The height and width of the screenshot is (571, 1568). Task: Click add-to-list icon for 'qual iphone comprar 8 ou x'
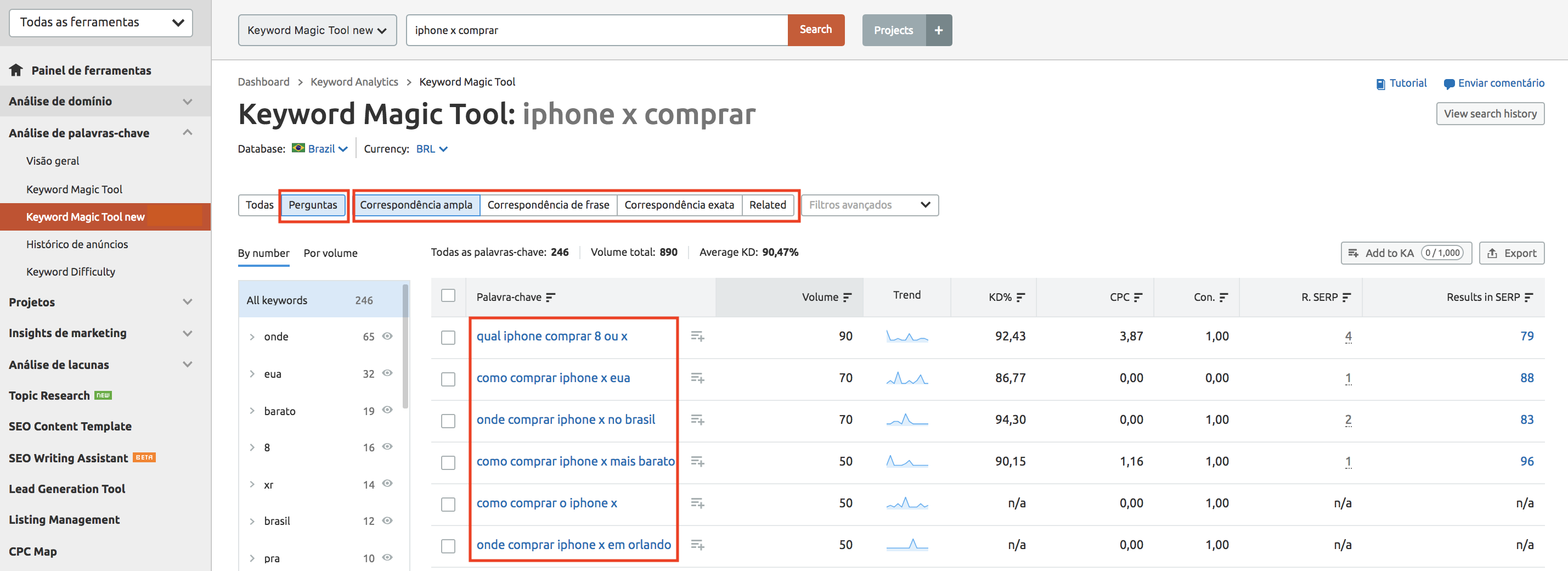pos(697,337)
